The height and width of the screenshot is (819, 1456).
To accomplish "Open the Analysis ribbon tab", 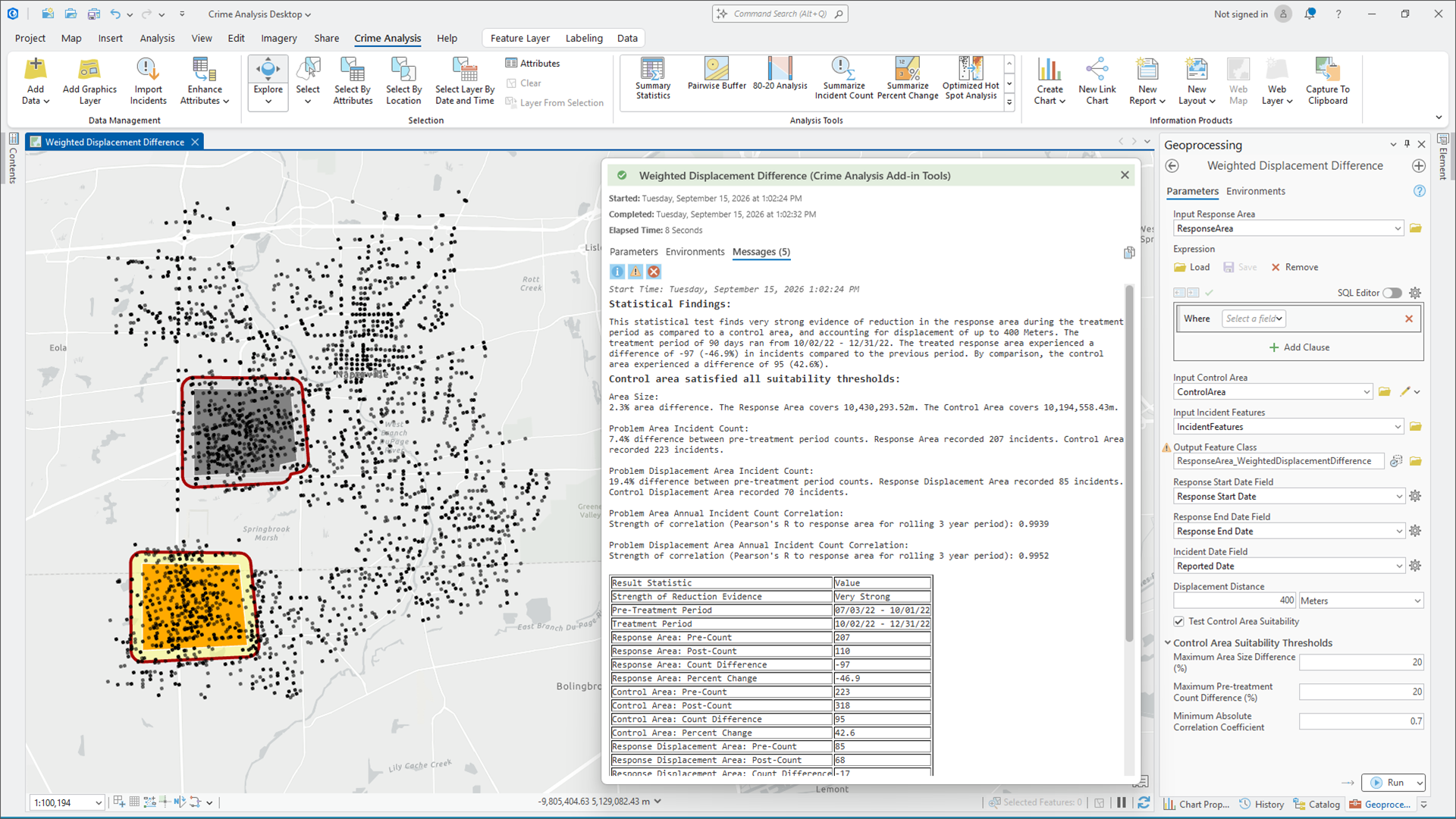I will (157, 38).
